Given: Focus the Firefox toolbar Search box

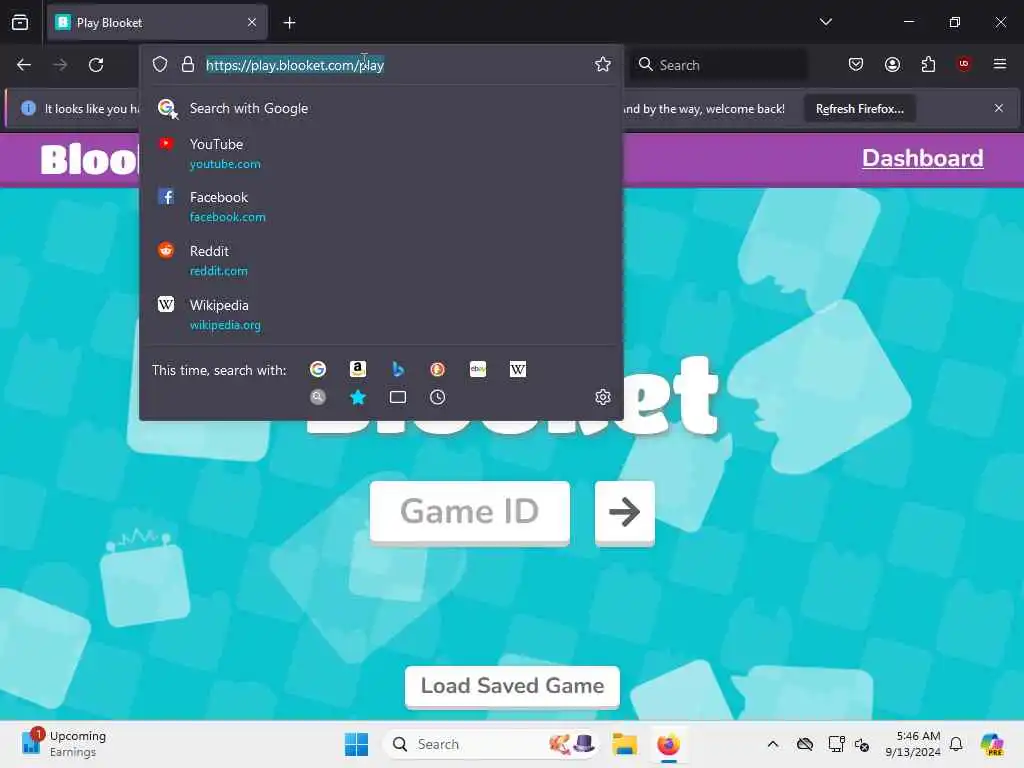Looking at the screenshot, I should tap(718, 65).
